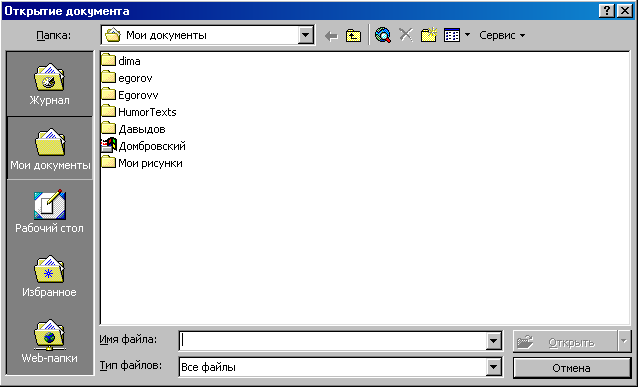Select the Мои рисунки folder icon
This screenshot has width=639, height=387.
click(x=108, y=163)
